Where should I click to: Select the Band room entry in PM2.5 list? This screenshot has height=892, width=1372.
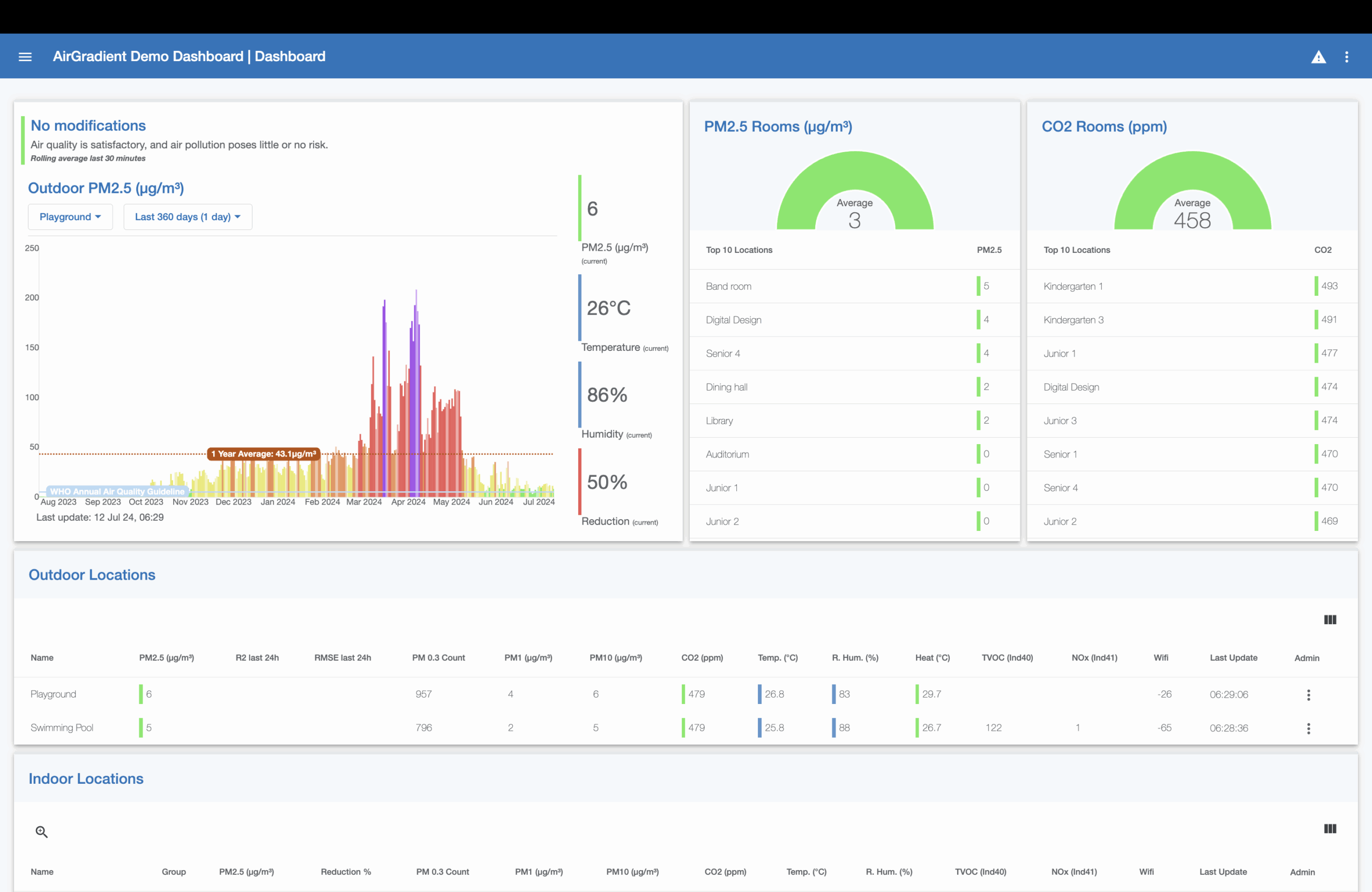(729, 287)
